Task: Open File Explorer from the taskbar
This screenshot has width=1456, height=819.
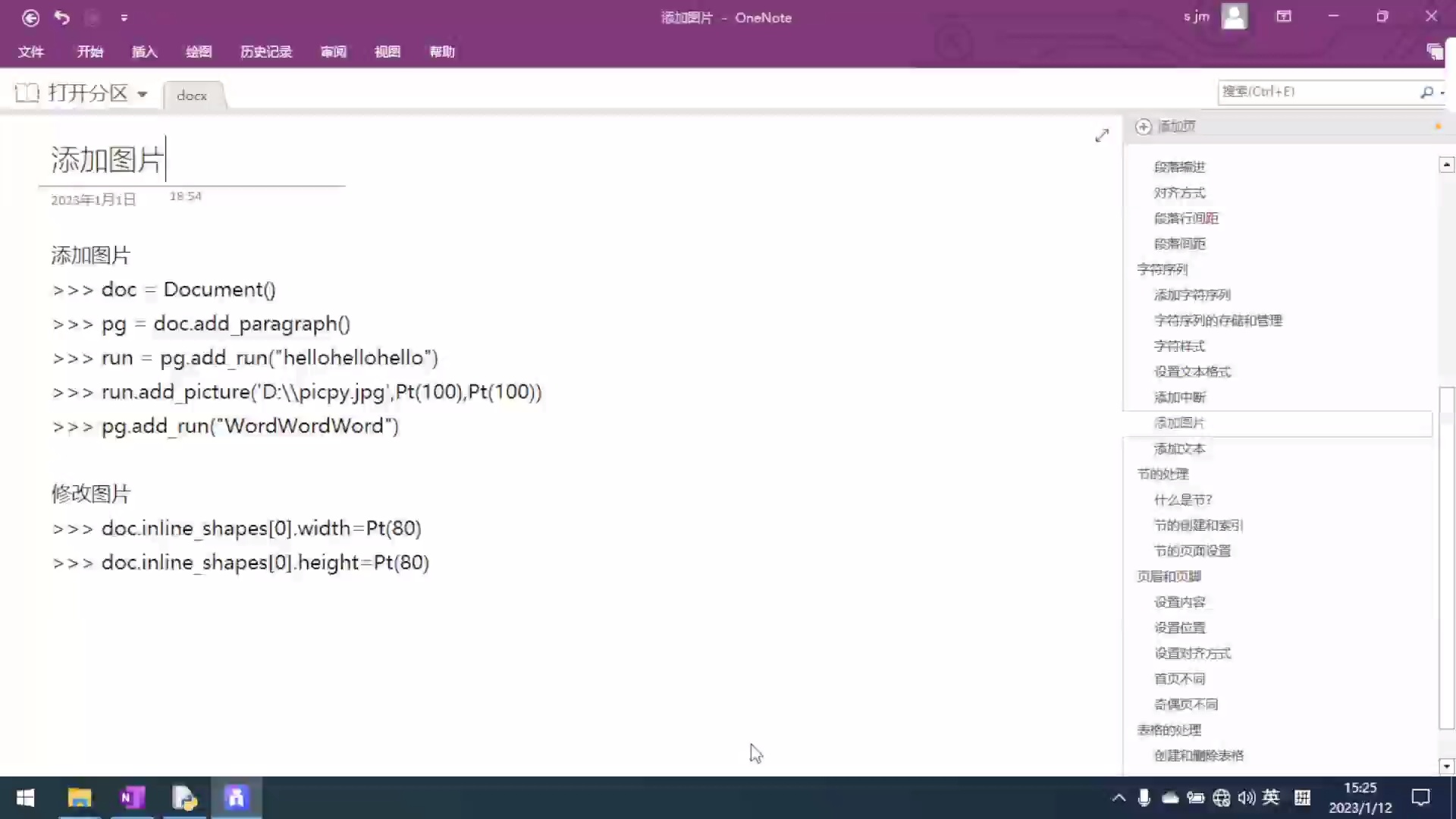Action: (79, 797)
